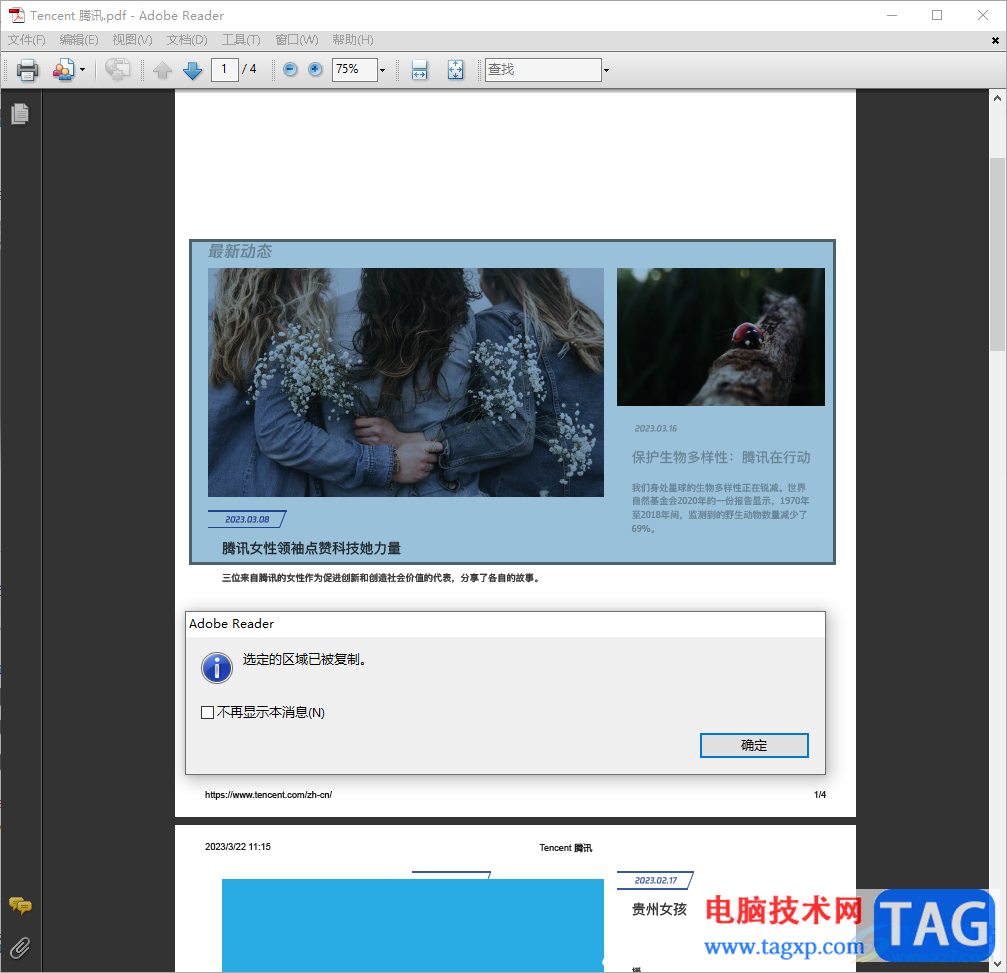This screenshot has height=973, width=1007.
Task: Click the message text 选定的区域已被复制。
Action: coord(304,660)
